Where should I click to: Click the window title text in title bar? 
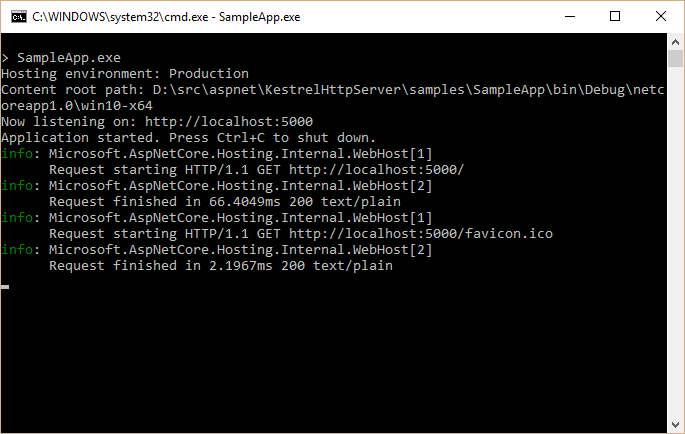(x=150, y=16)
